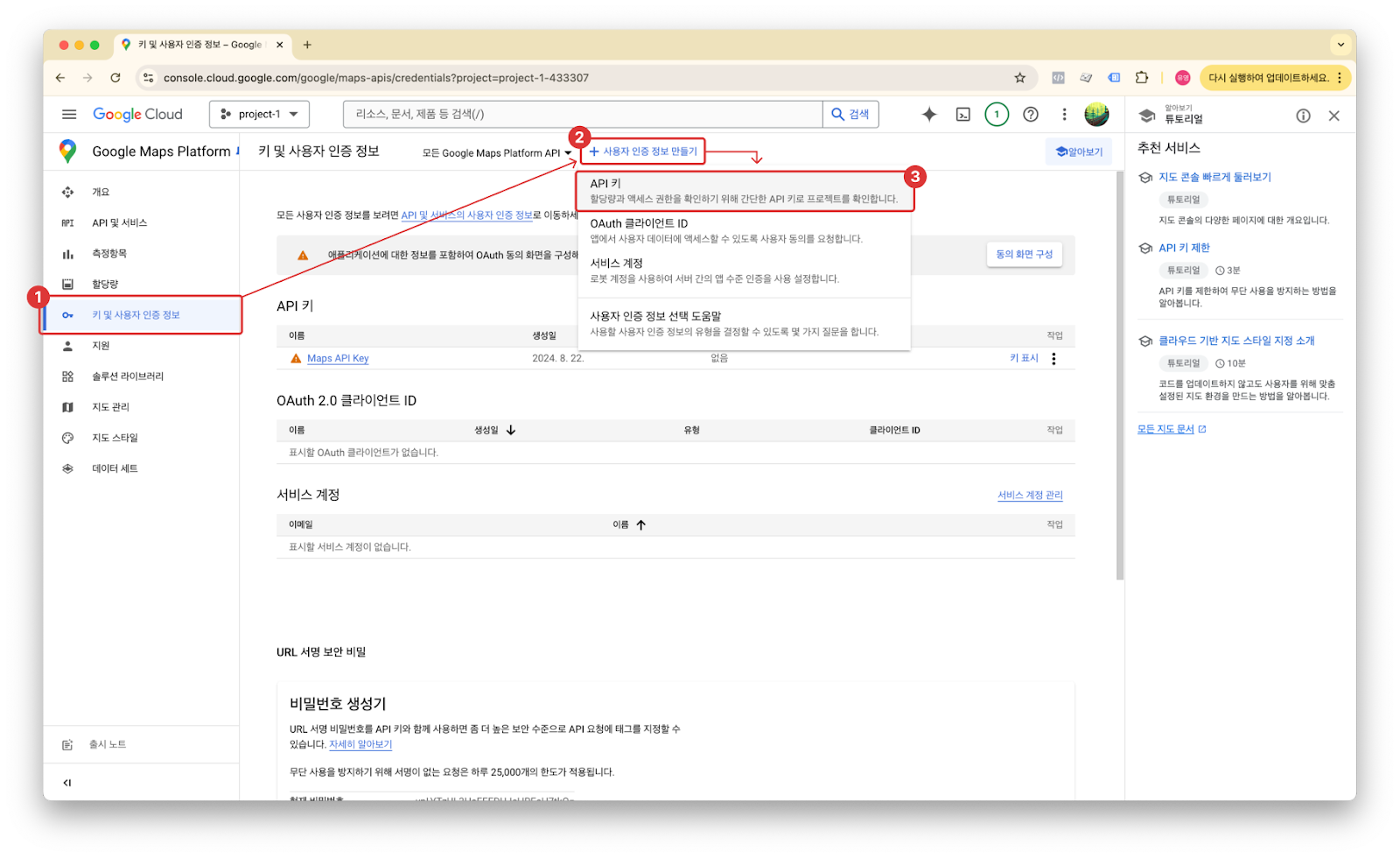This screenshot has width=1400, height=858.
Task: Collapse the left sidebar with arrow icon
Action: pyautogui.click(x=67, y=783)
